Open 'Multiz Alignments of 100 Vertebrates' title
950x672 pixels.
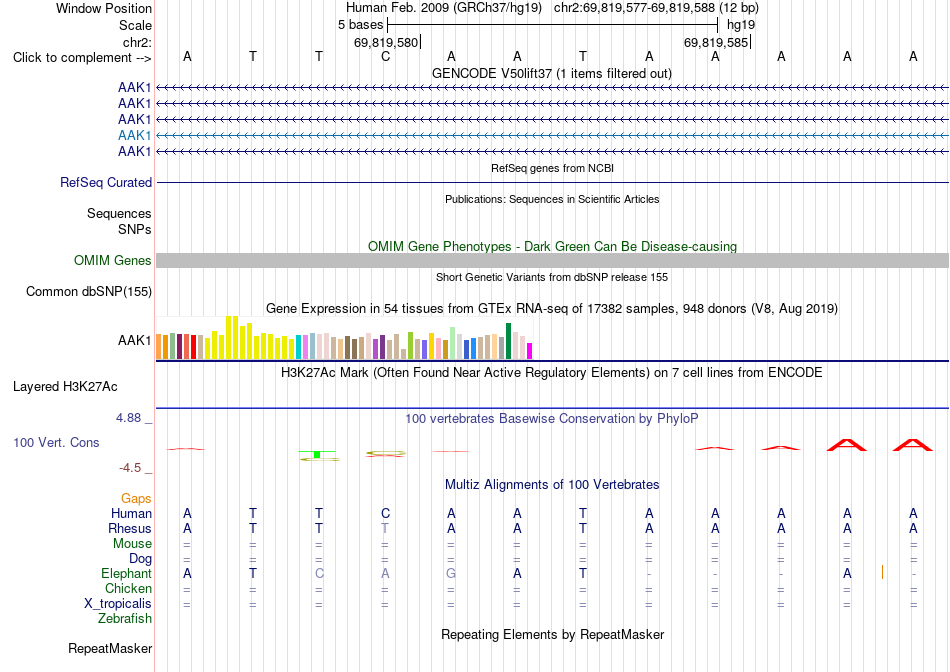pyautogui.click(x=552, y=485)
